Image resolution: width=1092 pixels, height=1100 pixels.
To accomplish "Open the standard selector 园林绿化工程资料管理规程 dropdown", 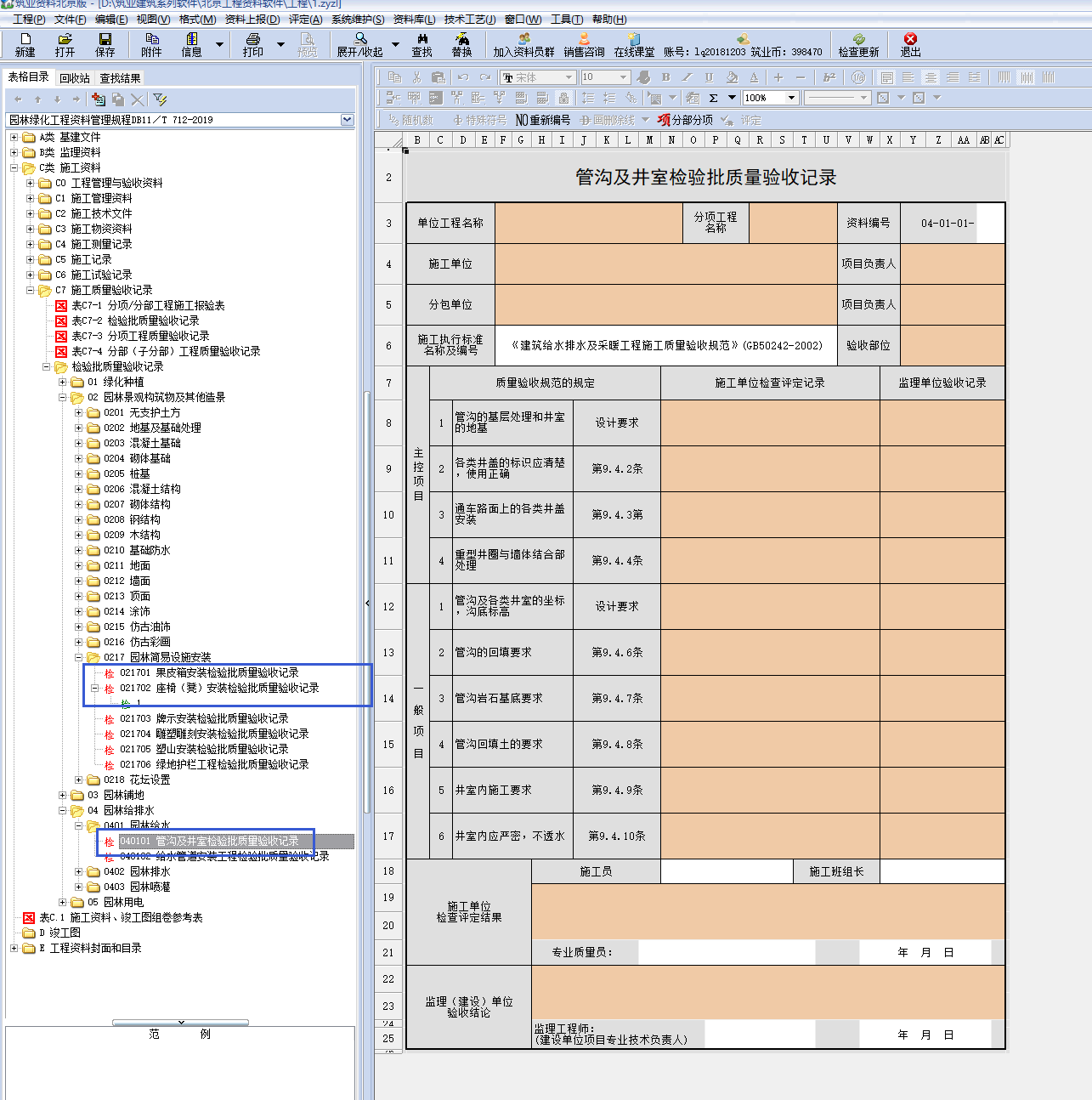I will (347, 120).
